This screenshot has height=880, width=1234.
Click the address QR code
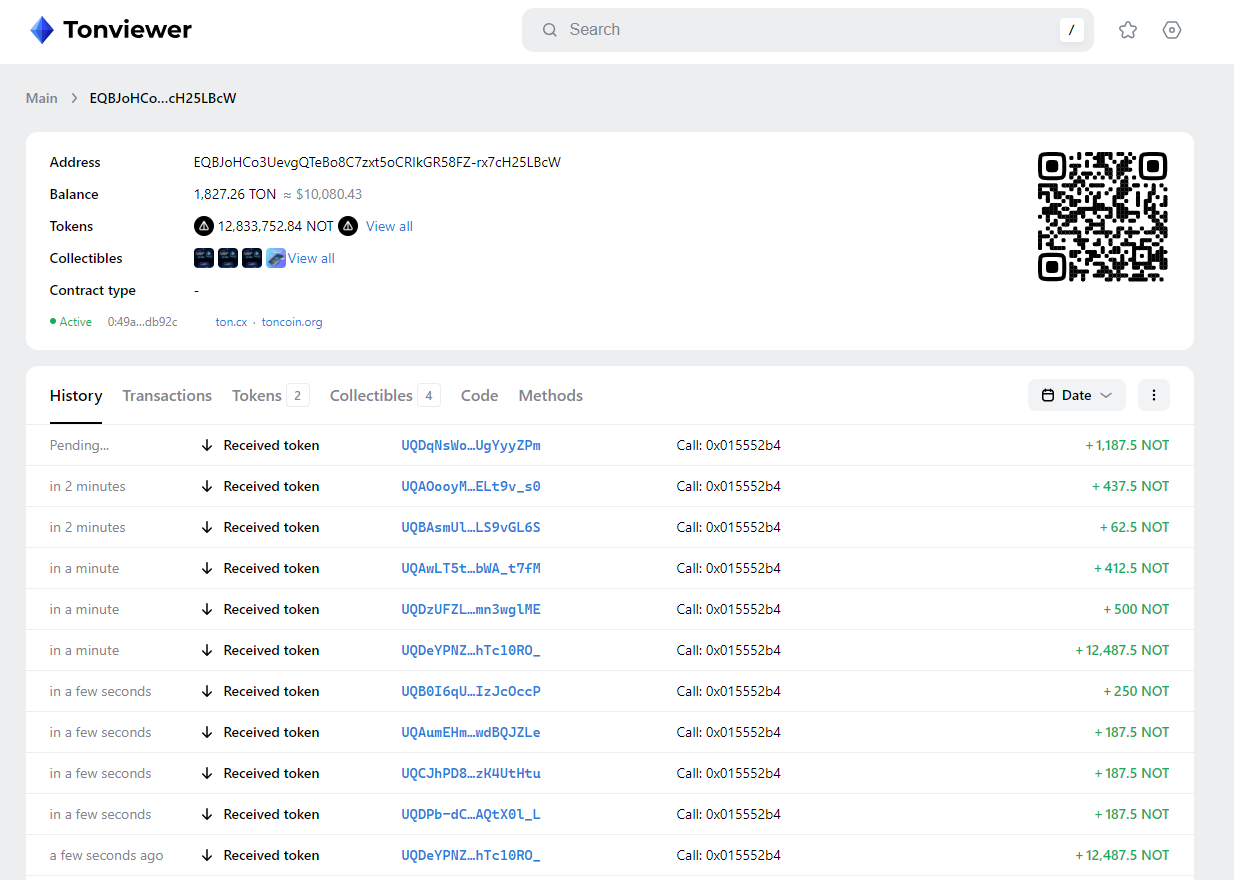pos(1103,216)
